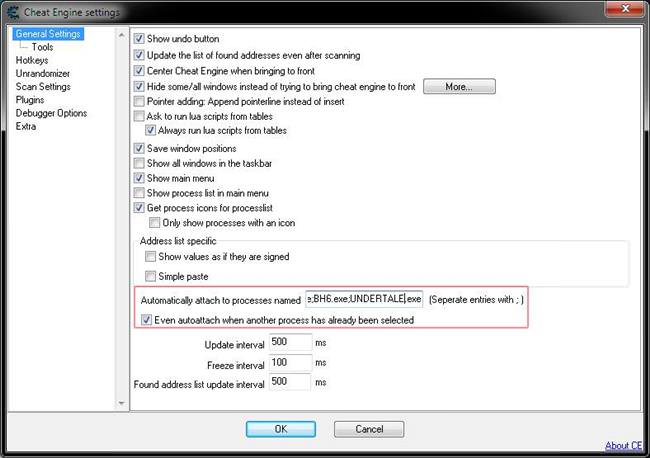Open the About CE link
650x458 pixels.
click(x=623, y=446)
